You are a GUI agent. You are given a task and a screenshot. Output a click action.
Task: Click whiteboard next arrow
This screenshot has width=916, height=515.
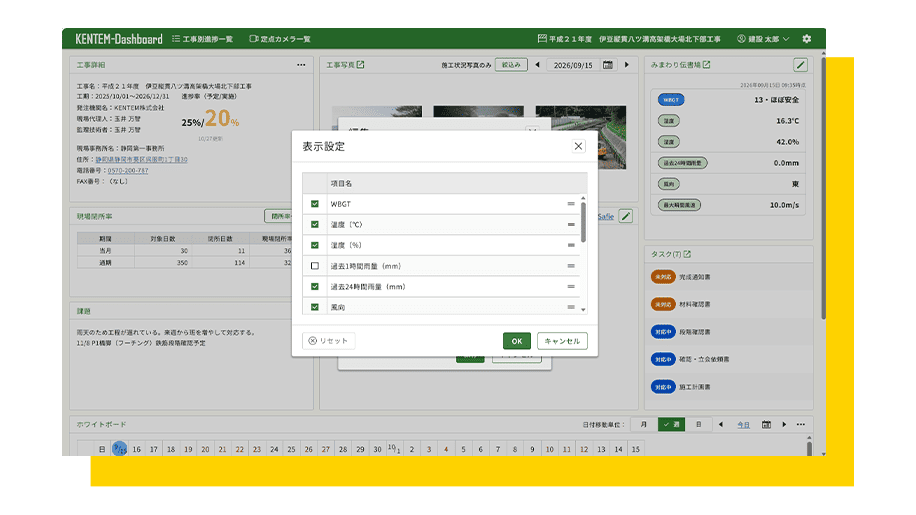point(784,424)
